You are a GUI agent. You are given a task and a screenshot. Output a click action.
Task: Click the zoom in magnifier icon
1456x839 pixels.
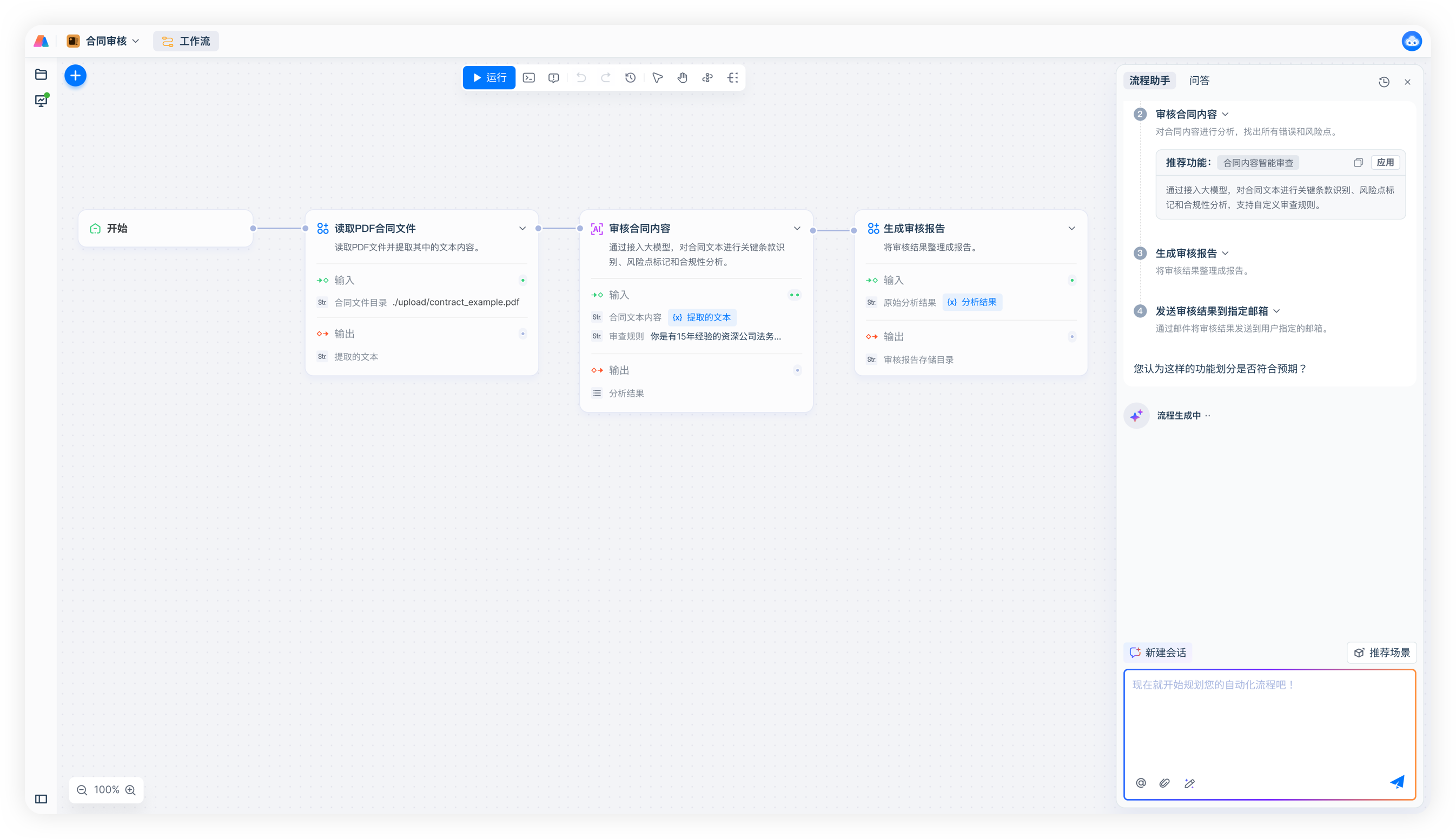[131, 790]
